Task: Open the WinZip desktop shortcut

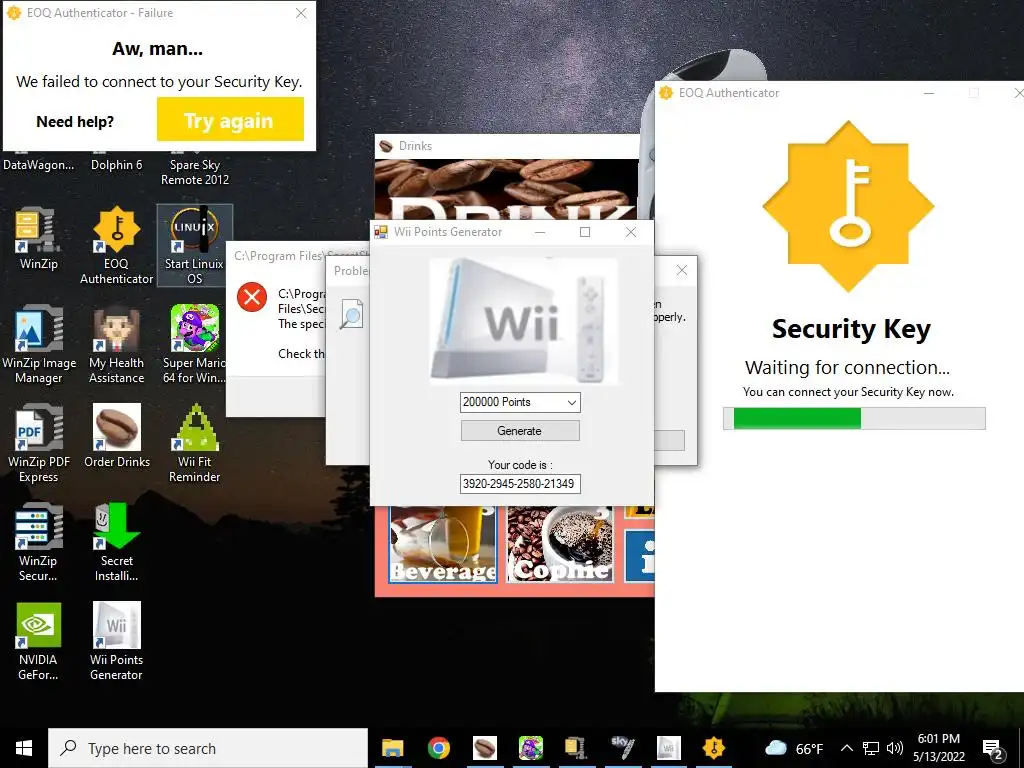Action: pos(38,238)
